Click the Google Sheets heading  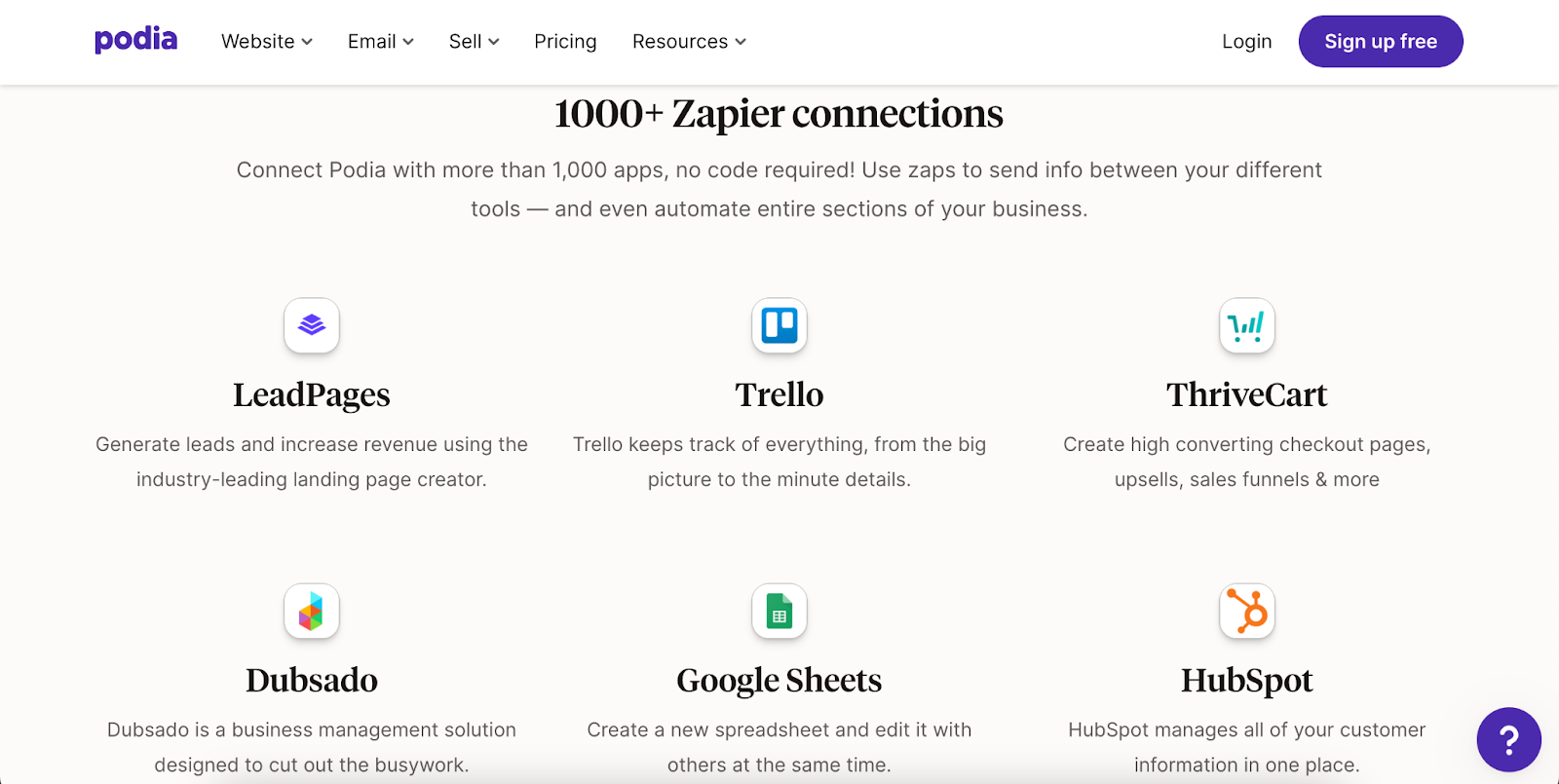click(x=779, y=680)
